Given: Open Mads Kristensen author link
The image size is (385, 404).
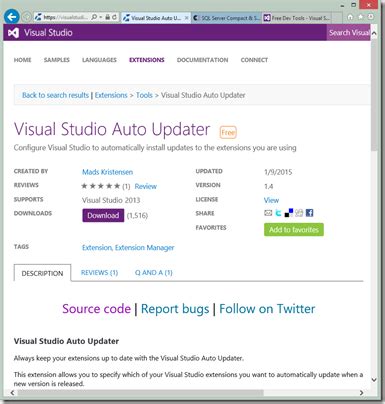Looking at the screenshot, I should (107, 172).
